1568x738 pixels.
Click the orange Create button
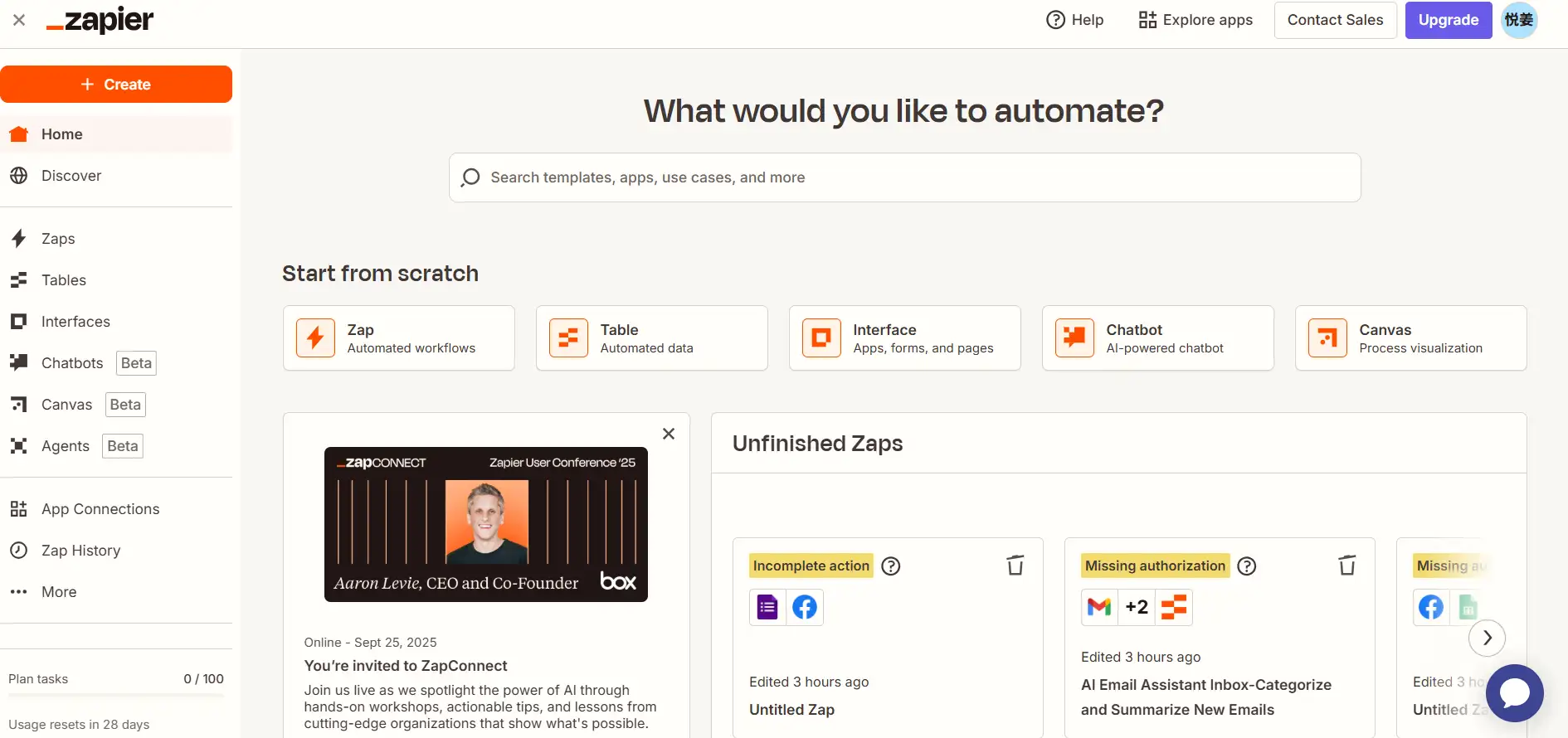116,85
